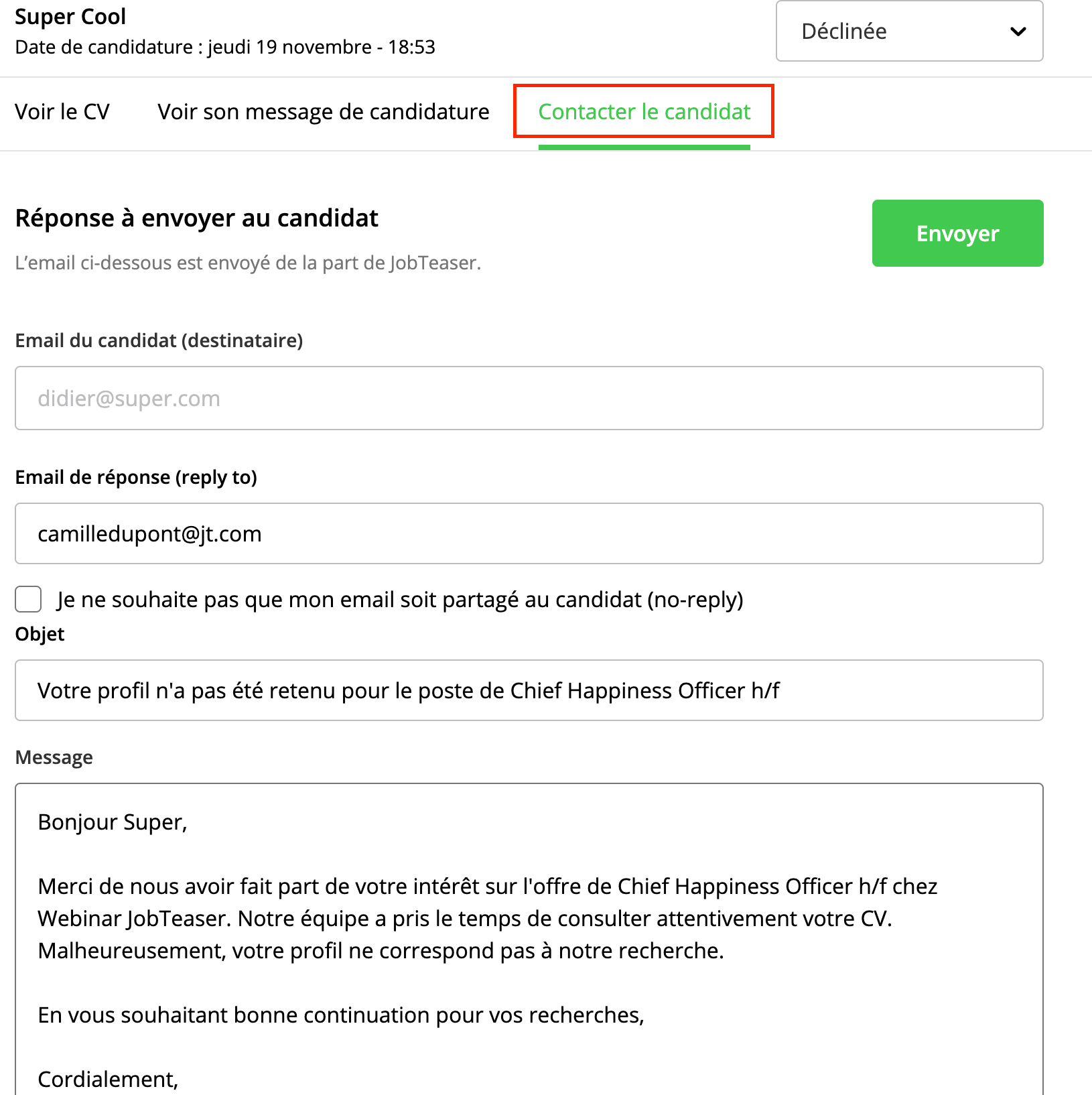This screenshot has height=1095, width=1092.
Task: Click the reply-to field showing camilledupont@jt.com
Action: click(529, 533)
